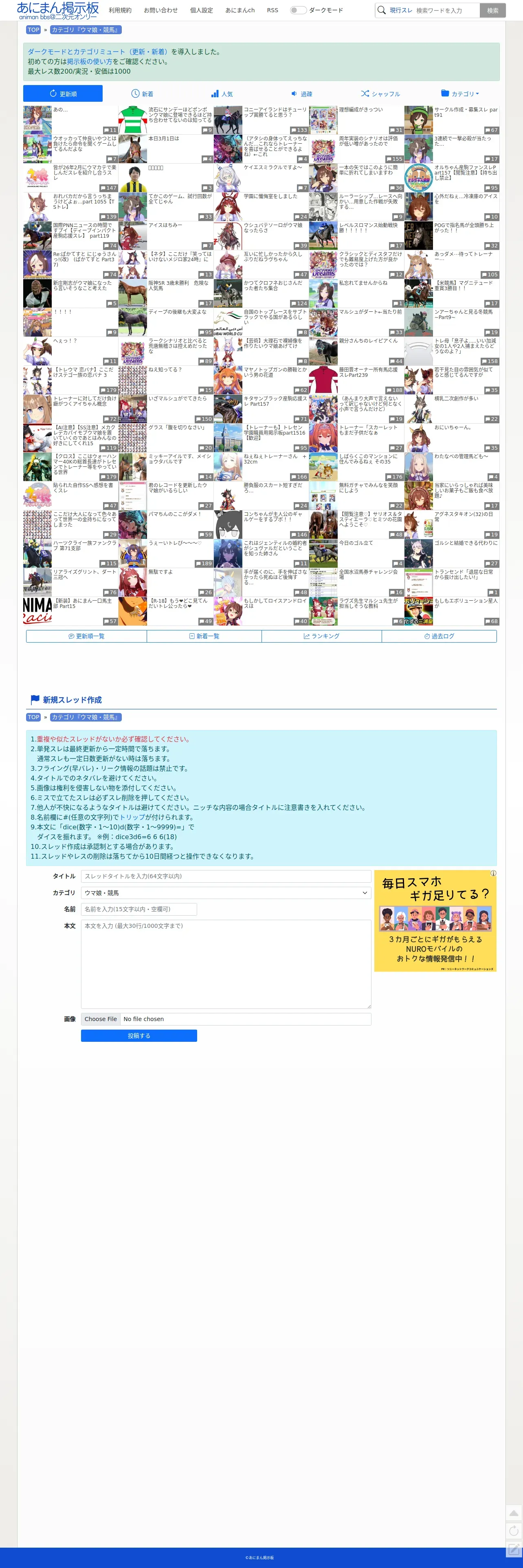The height and width of the screenshot is (1568, 523).
Task: Open the ランキング link
Action: (321, 636)
